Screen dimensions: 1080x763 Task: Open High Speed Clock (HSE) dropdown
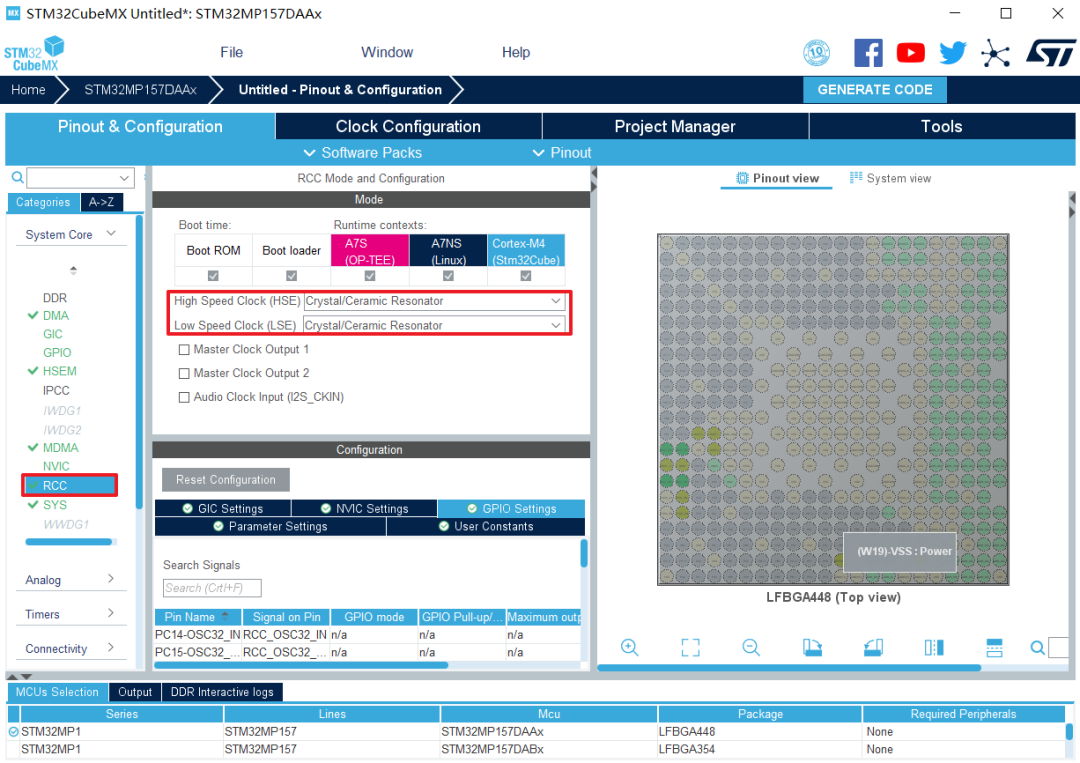pyautogui.click(x=435, y=301)
